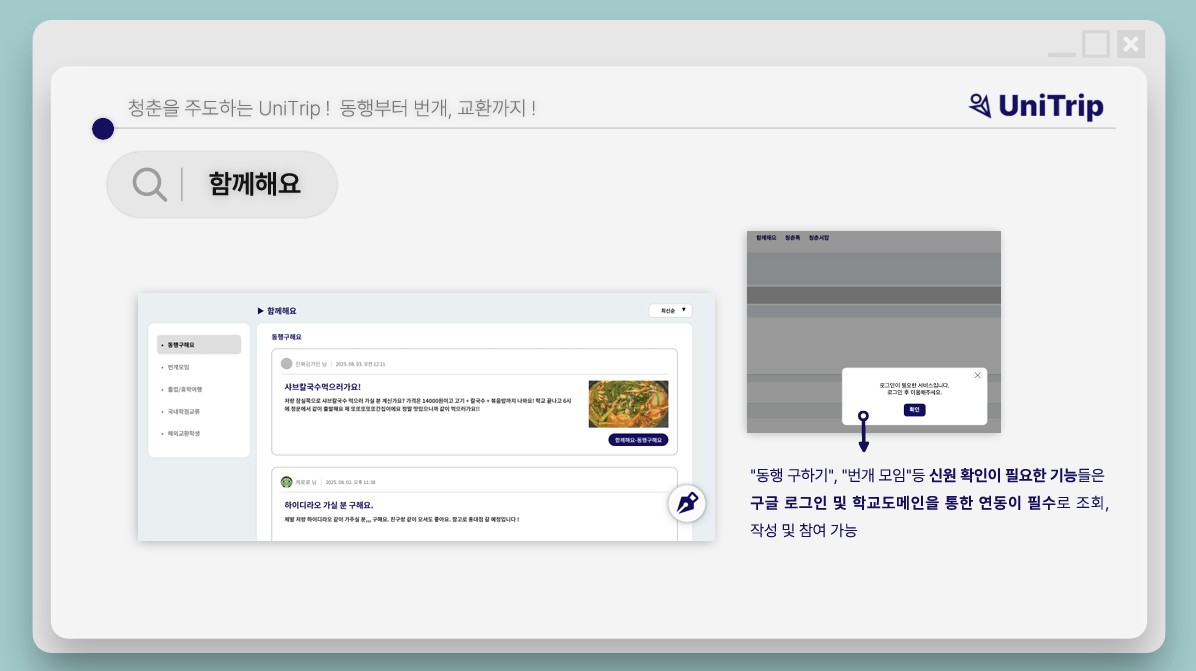The height and width of the screenshot is (671, 1196).
Task: Click the green avatar of the second post author
Action: (286, 482)
